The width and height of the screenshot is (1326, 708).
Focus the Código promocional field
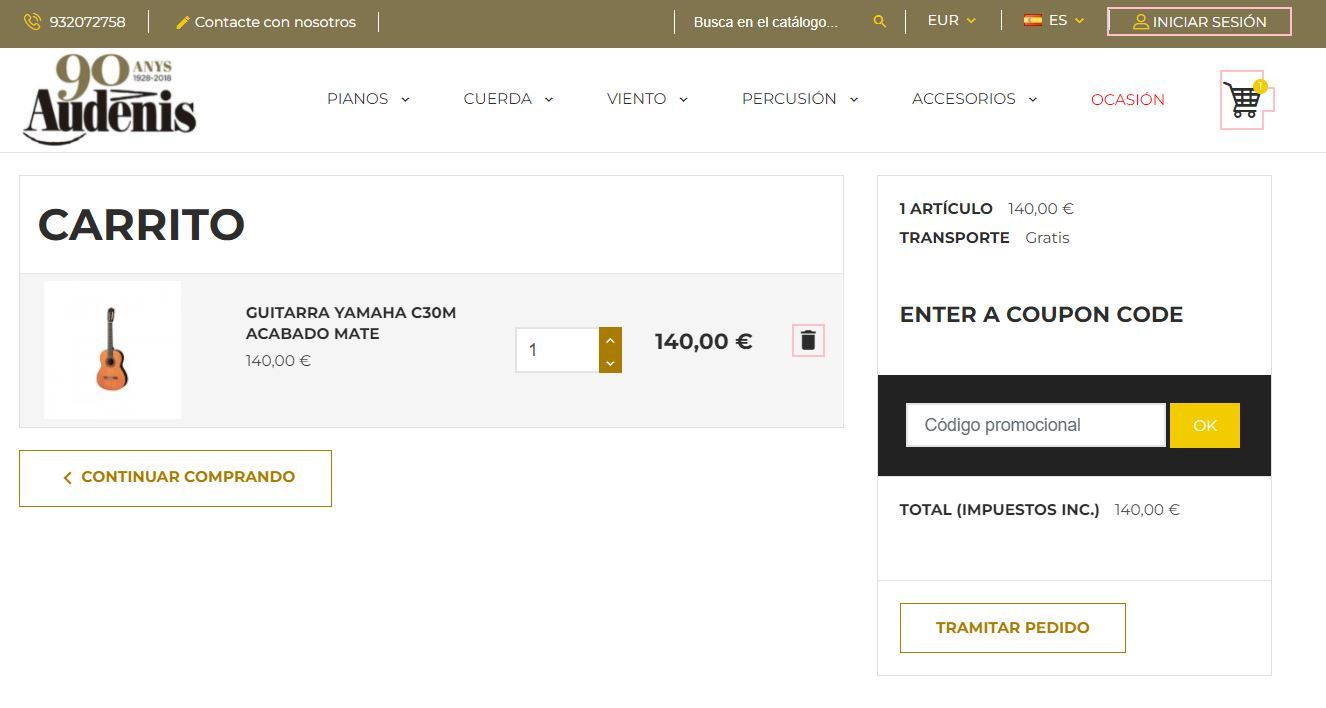pos(1035,425)
